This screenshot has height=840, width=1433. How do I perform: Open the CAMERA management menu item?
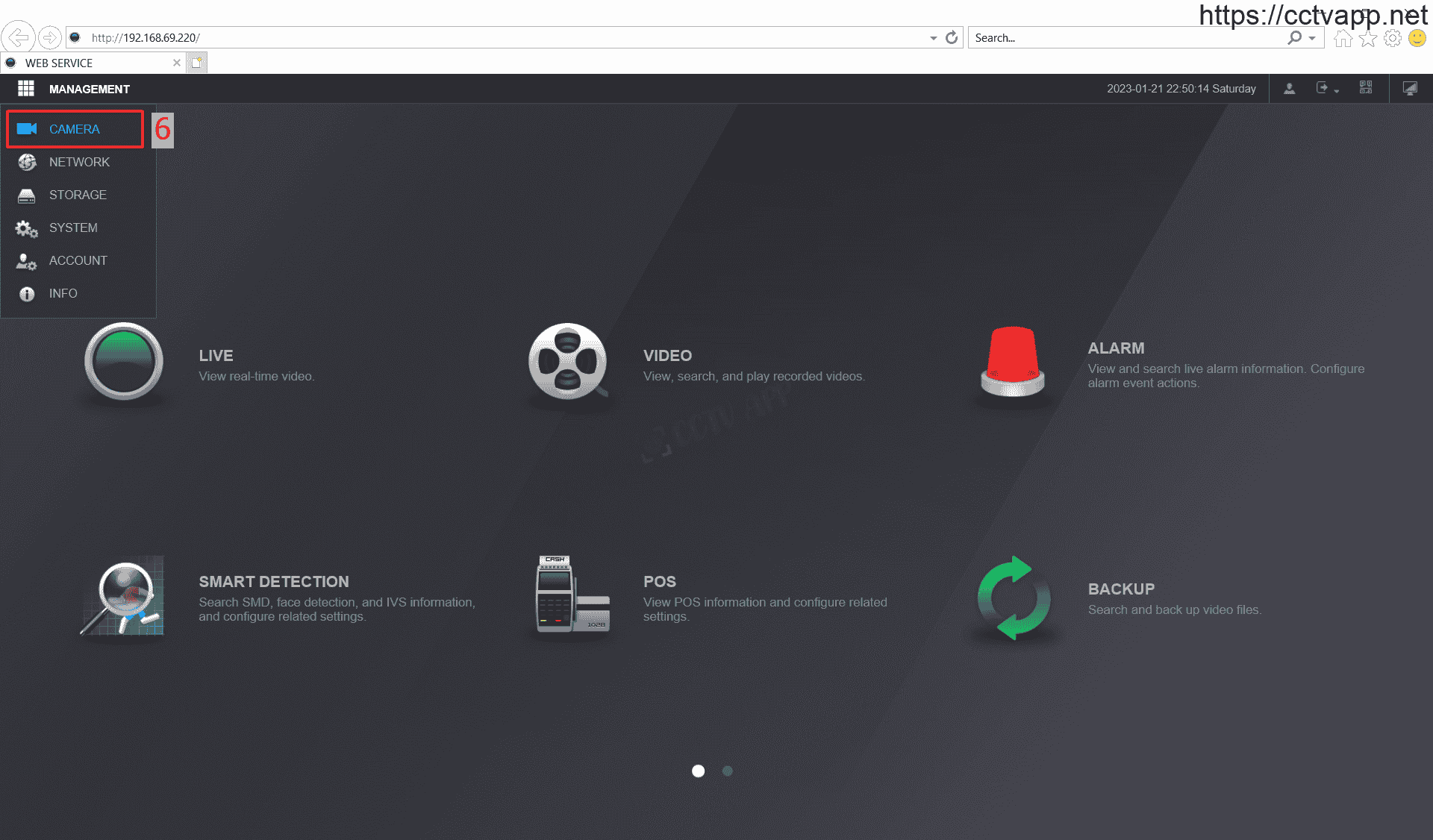tap(74, 129)
